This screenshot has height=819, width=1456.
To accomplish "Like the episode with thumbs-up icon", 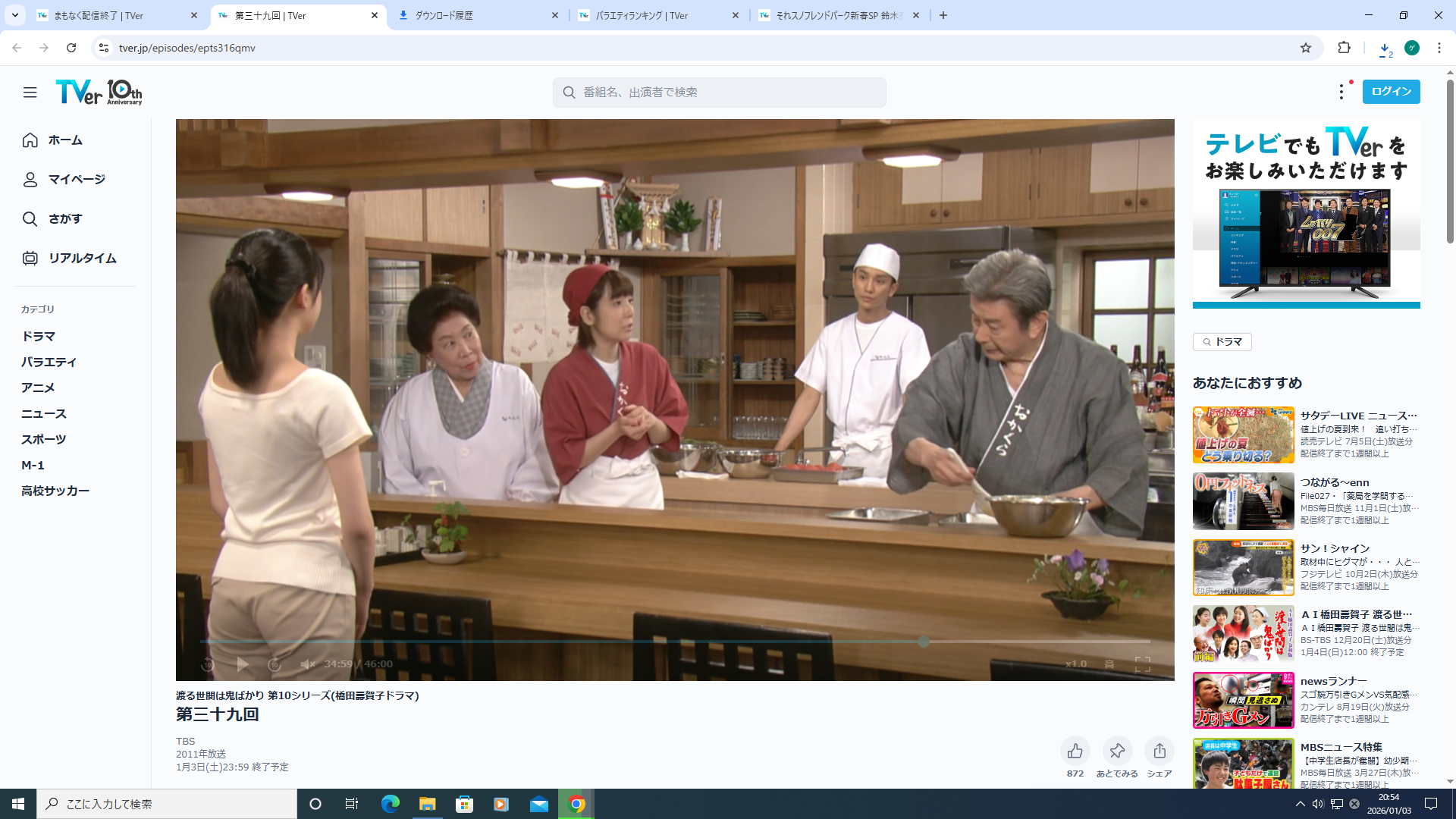I will click(1075, 751).
